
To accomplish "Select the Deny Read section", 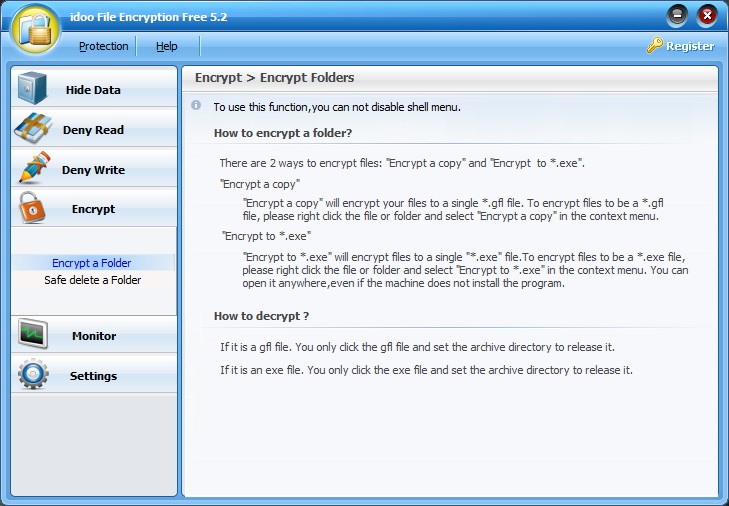I will [x=94, y=128].
